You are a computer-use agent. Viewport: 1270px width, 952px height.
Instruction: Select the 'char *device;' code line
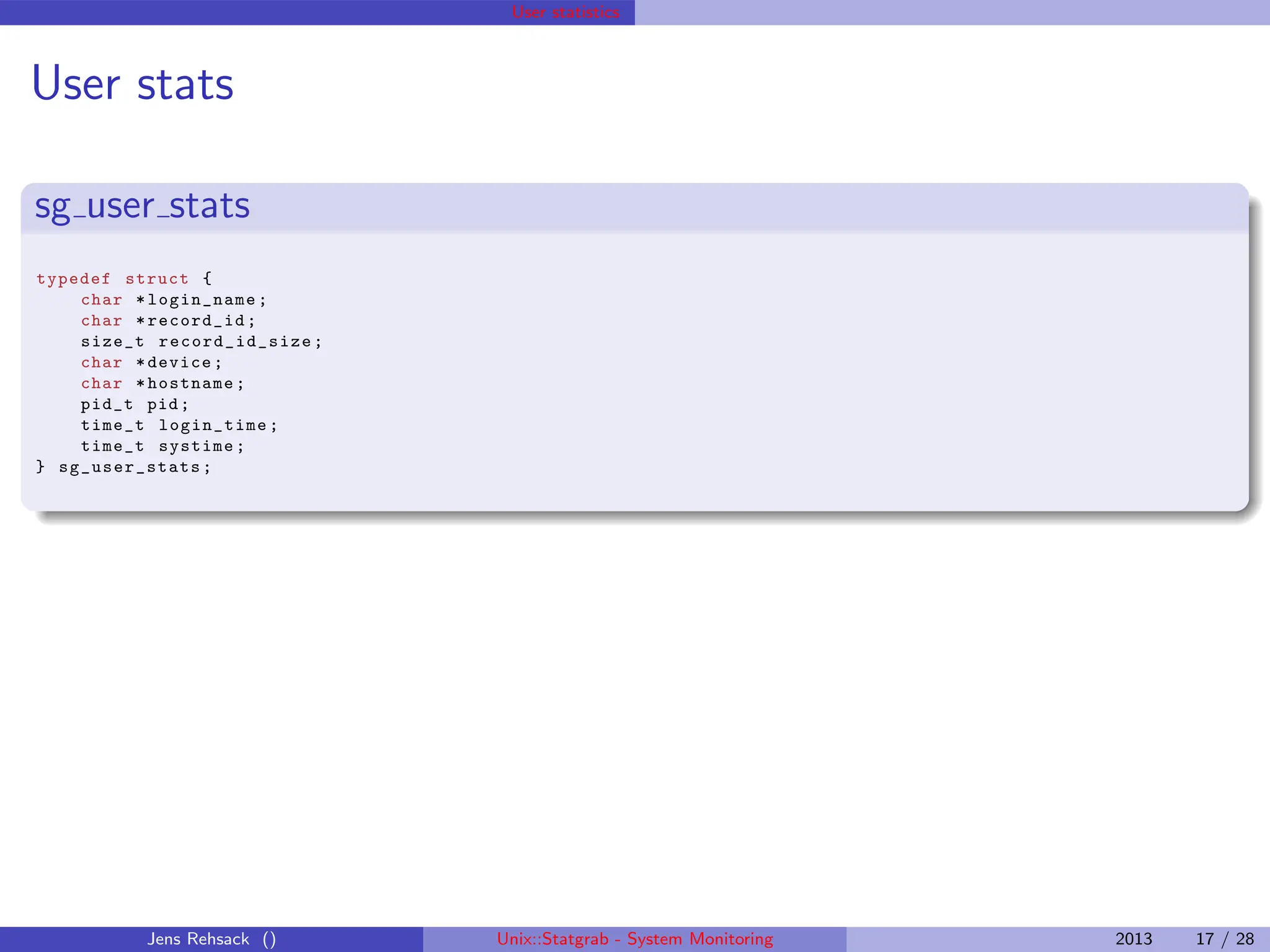151,363
